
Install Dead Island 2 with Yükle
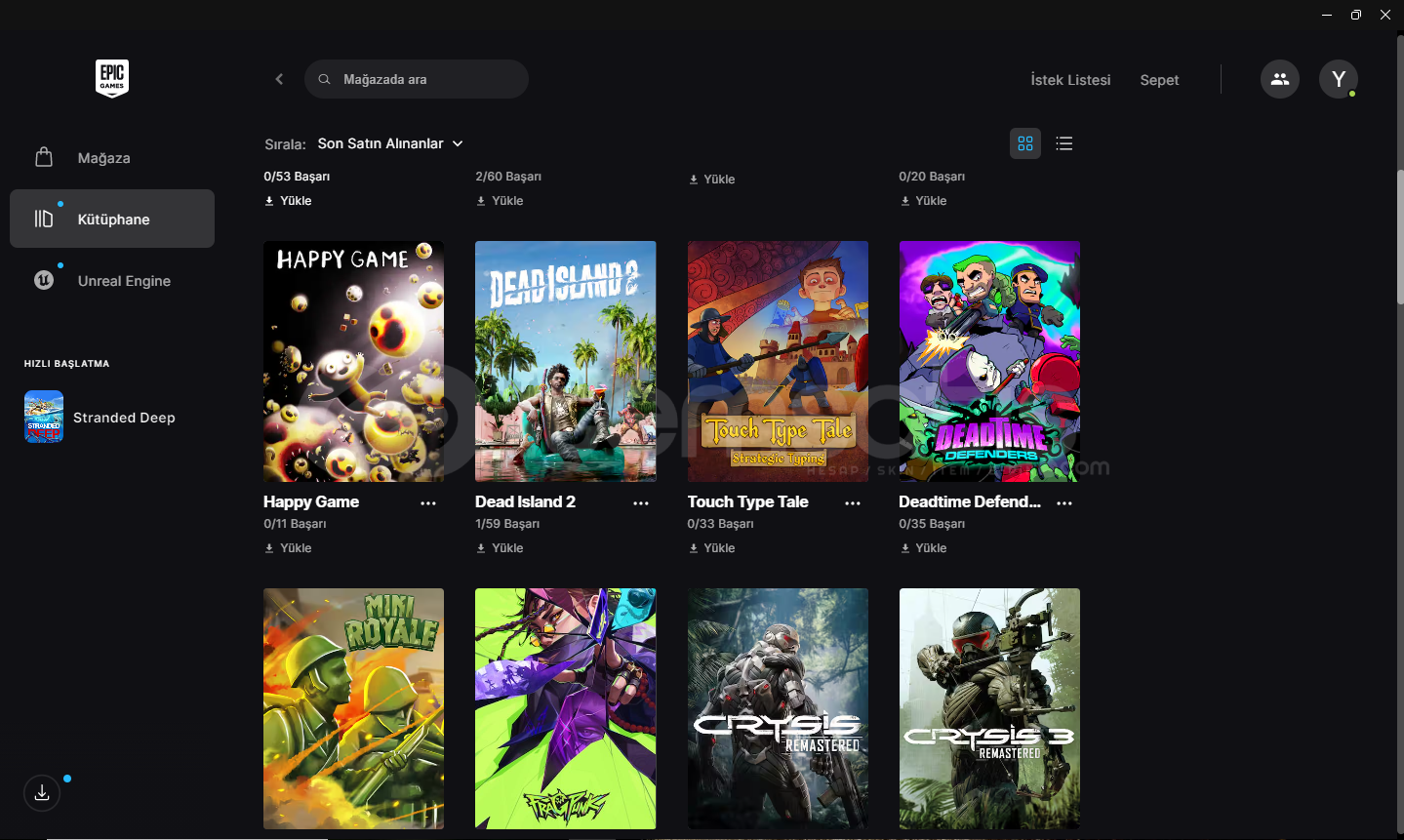[x=500, y=548]
